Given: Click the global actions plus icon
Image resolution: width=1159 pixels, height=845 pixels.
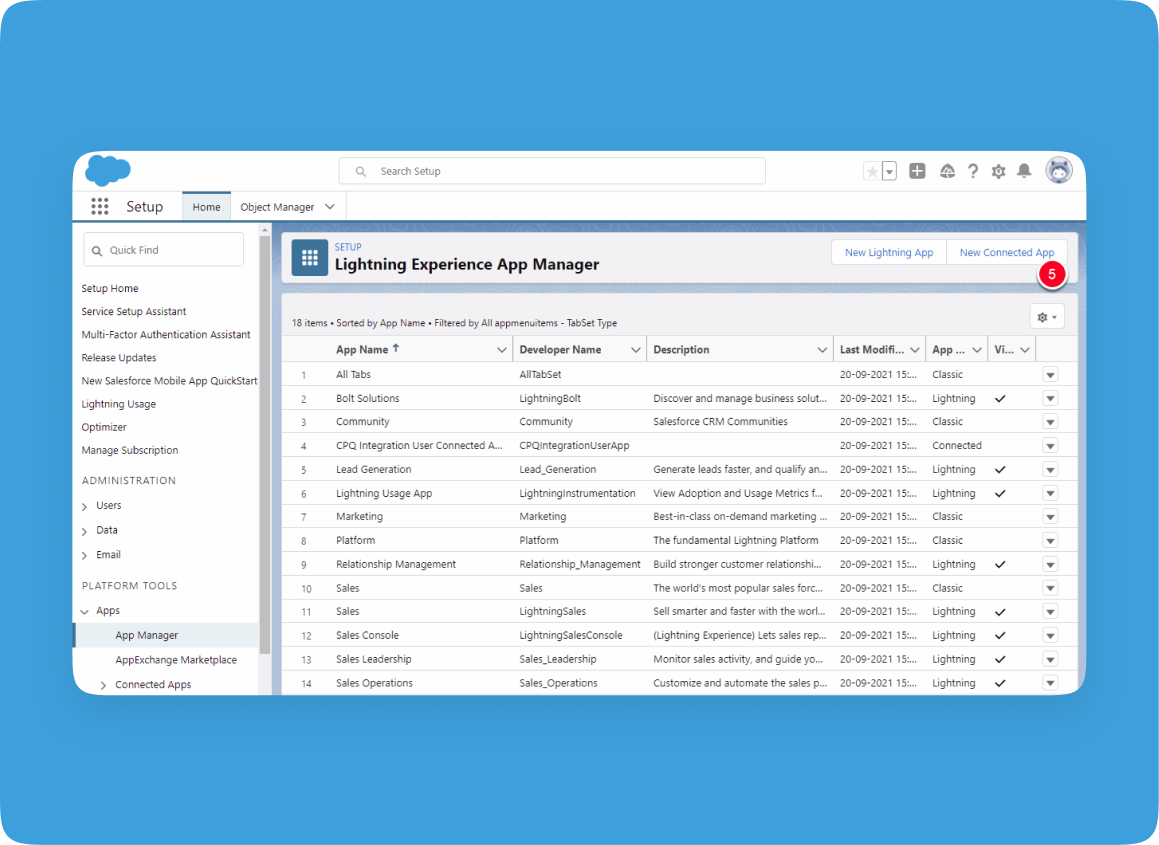Looking at the screenshot, I should point(917,171).
